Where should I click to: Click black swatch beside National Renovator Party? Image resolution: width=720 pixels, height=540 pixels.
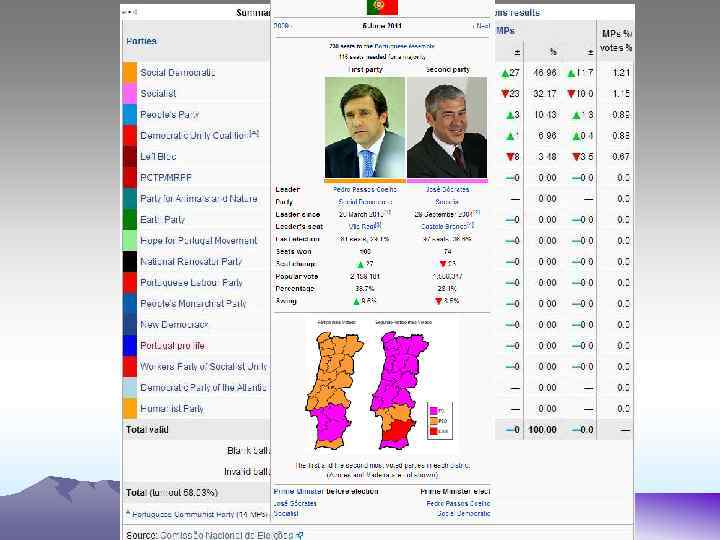point(130,261)
